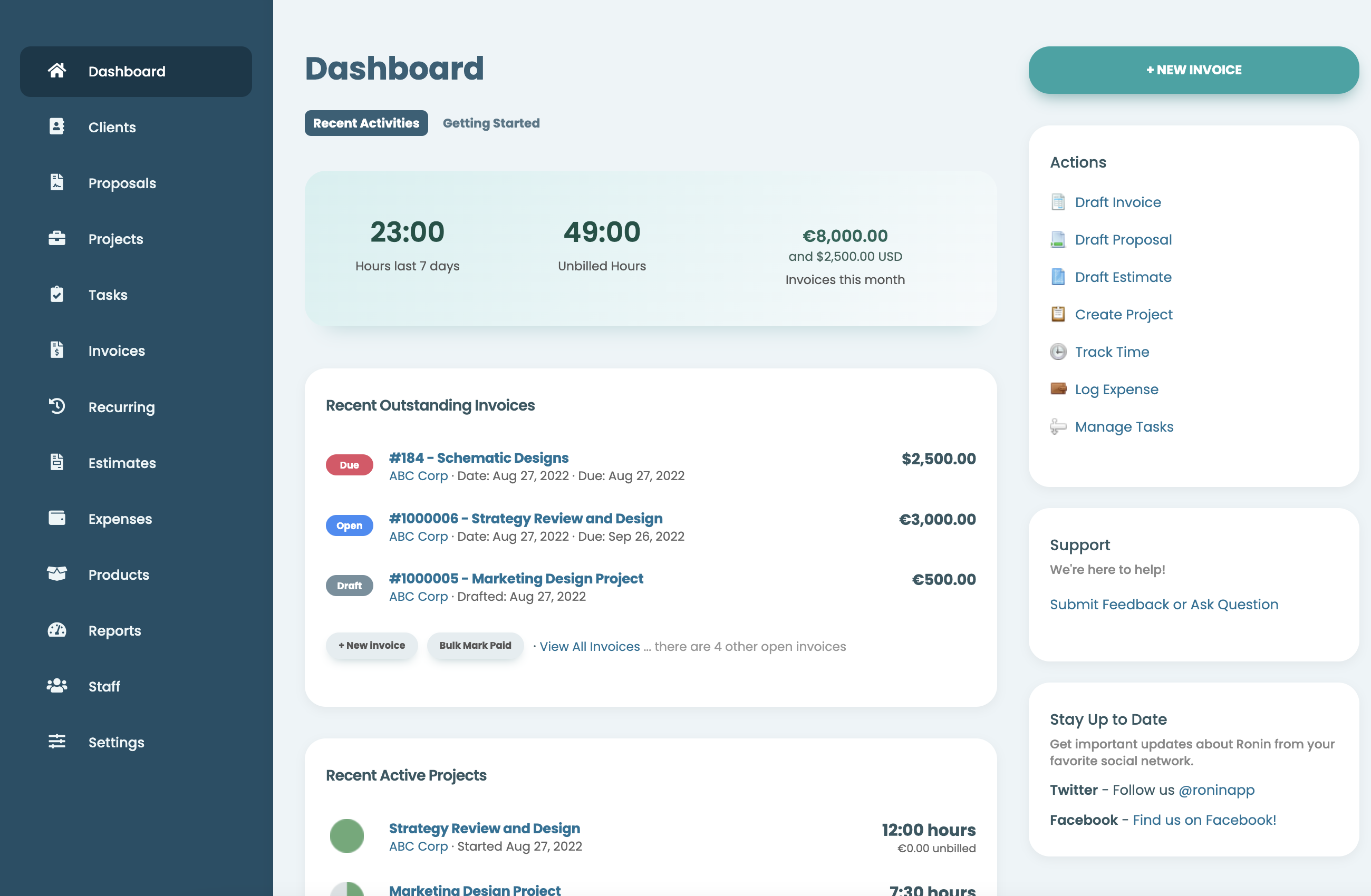Screen dimensions: 1371x896
Task: Click the Log Expense wallet icon
Action: pos(1058,389)
